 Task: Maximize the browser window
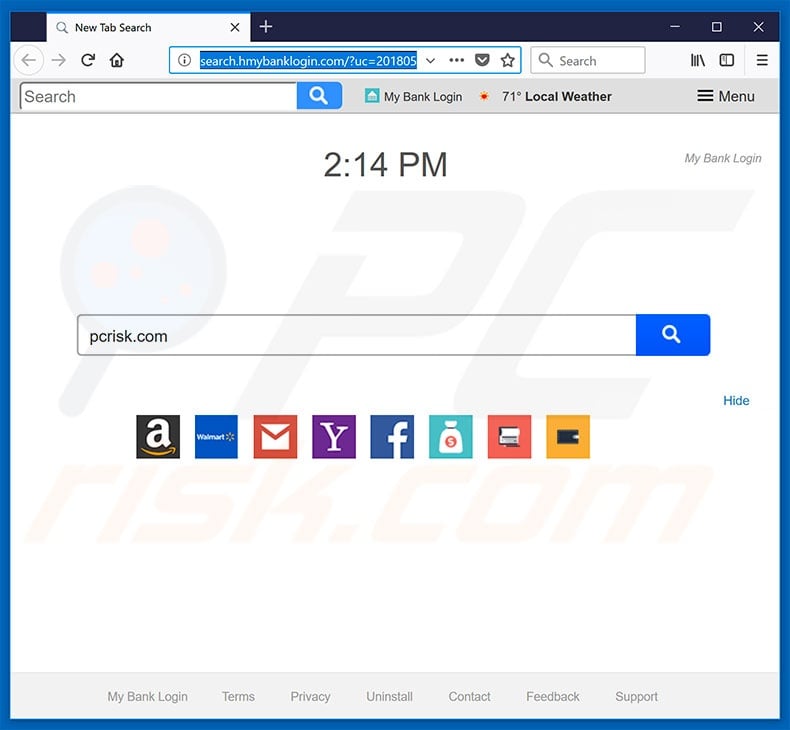[x=716, y=27]
